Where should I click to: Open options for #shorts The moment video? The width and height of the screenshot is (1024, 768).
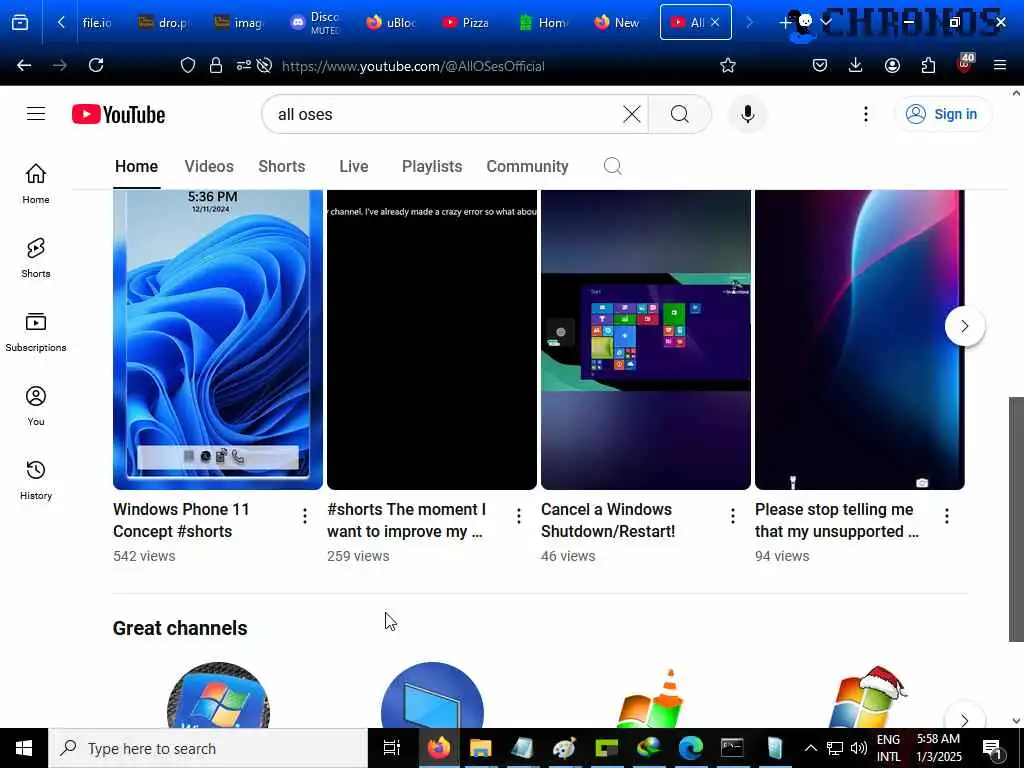click(519, 517)
